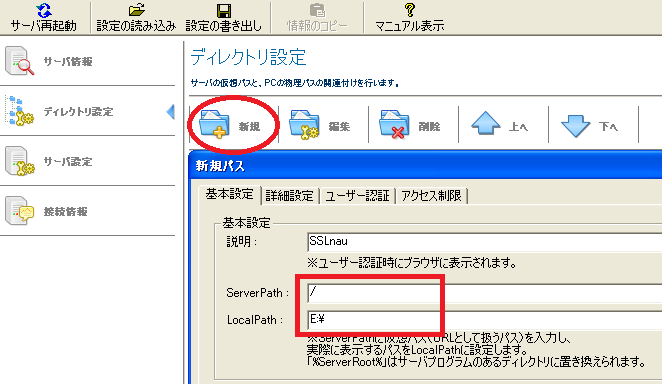Click the 削除 delete folder icon
This screenshot has width=662, height=384.
click(394, 124)
